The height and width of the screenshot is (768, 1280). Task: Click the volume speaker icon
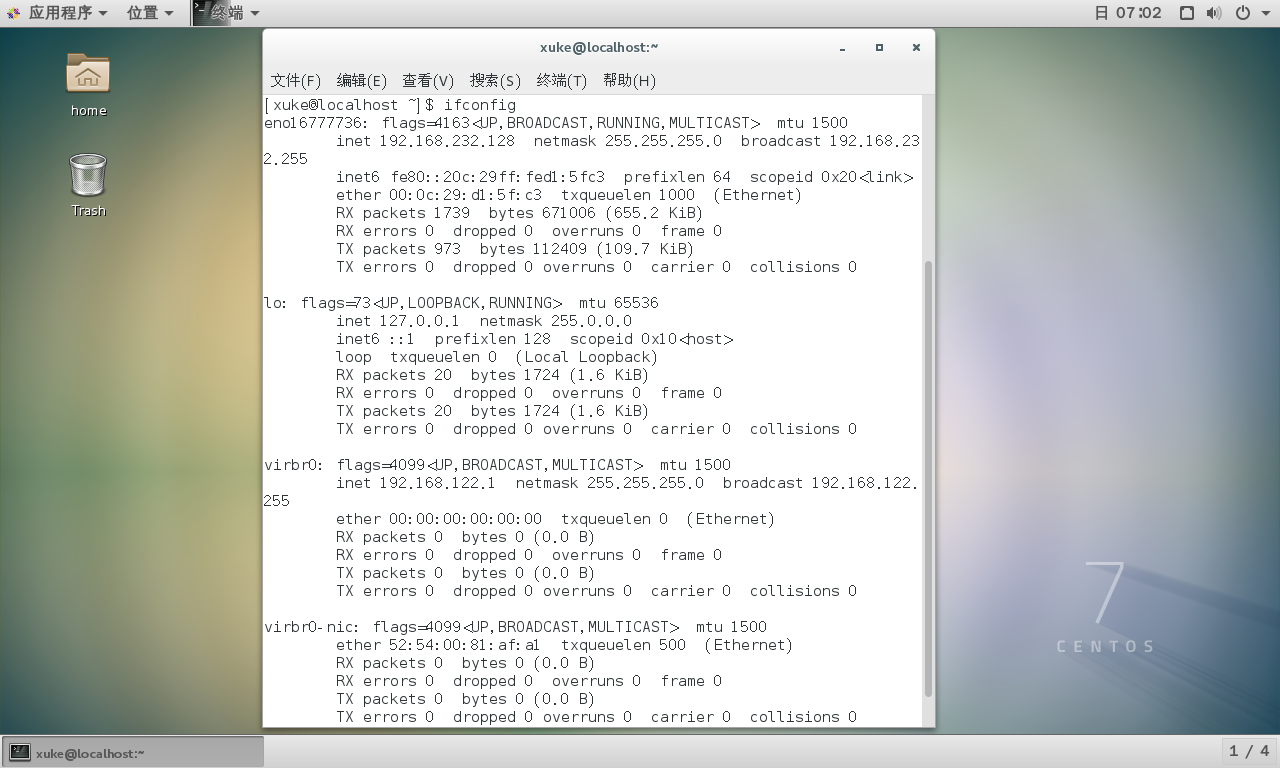1214,13
